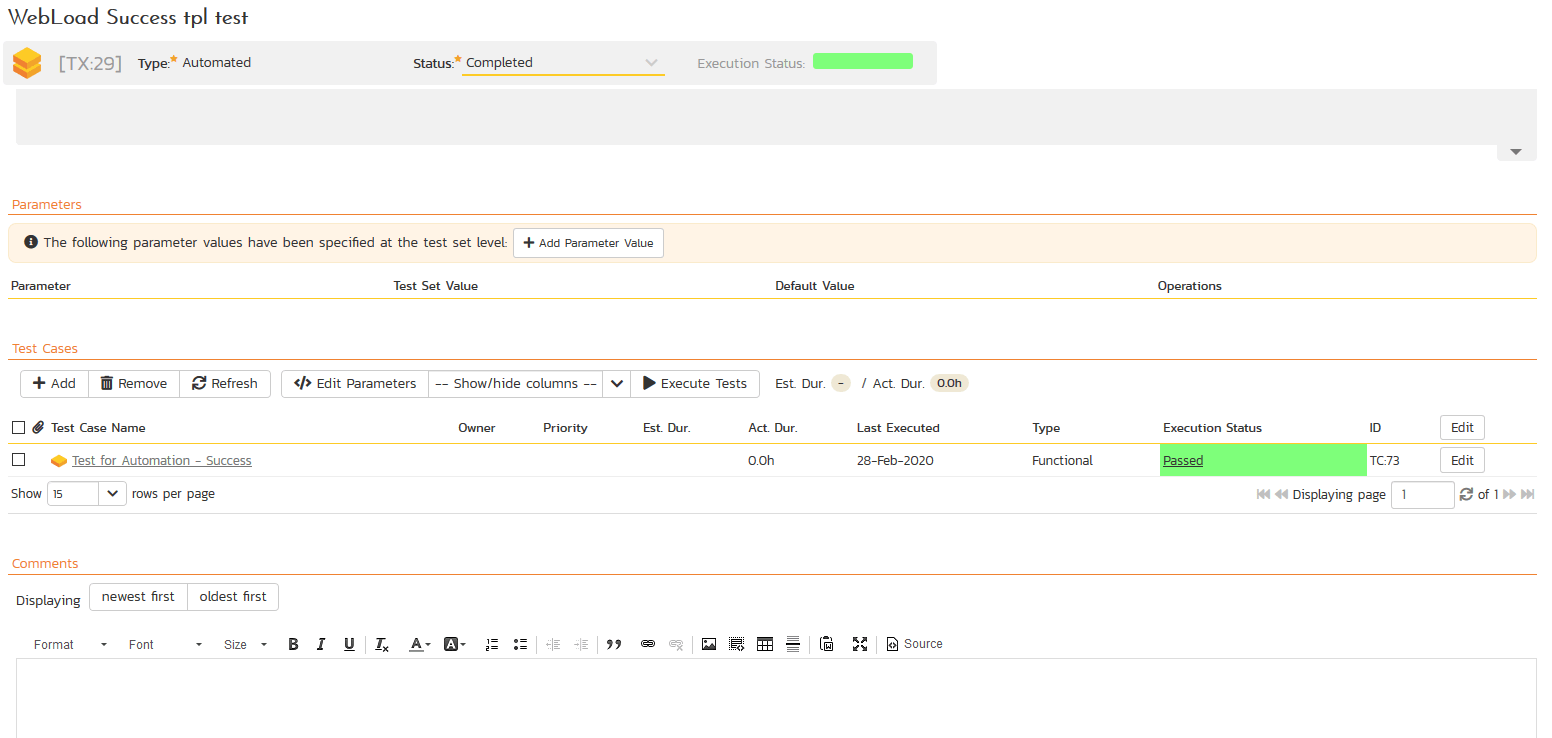Click the Paste from Word icon
1552x738 pixels.
(x=827, y=644)
